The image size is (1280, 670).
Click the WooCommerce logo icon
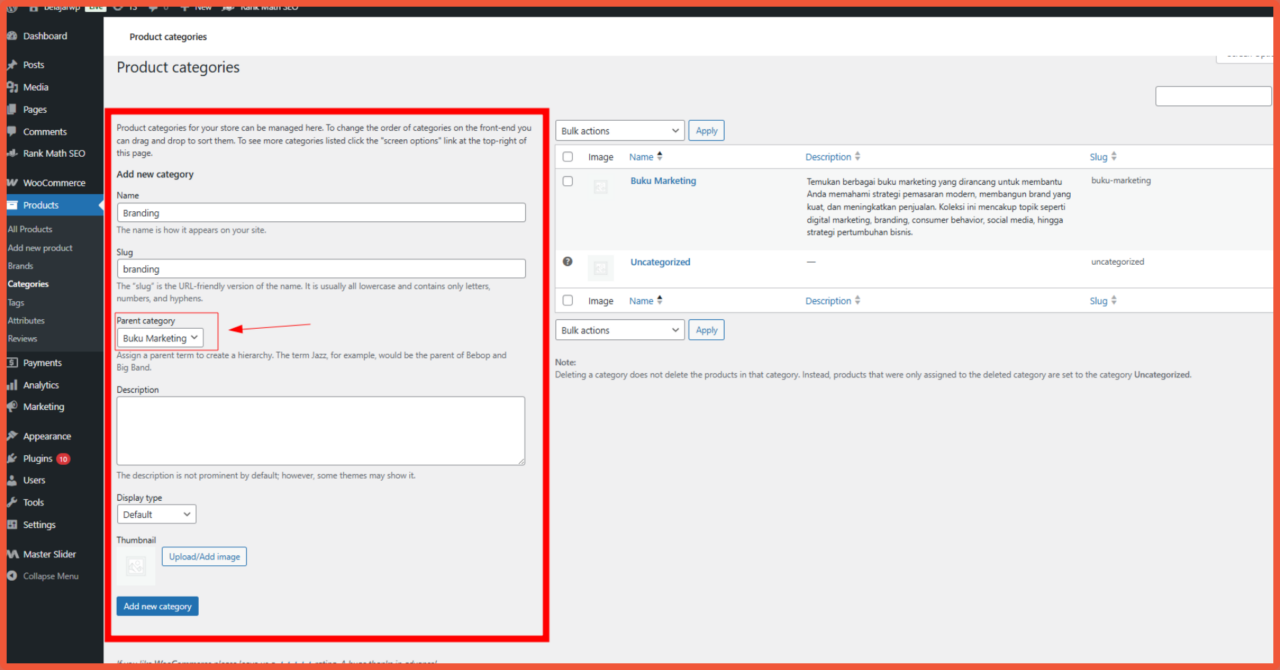click(12, 183)
